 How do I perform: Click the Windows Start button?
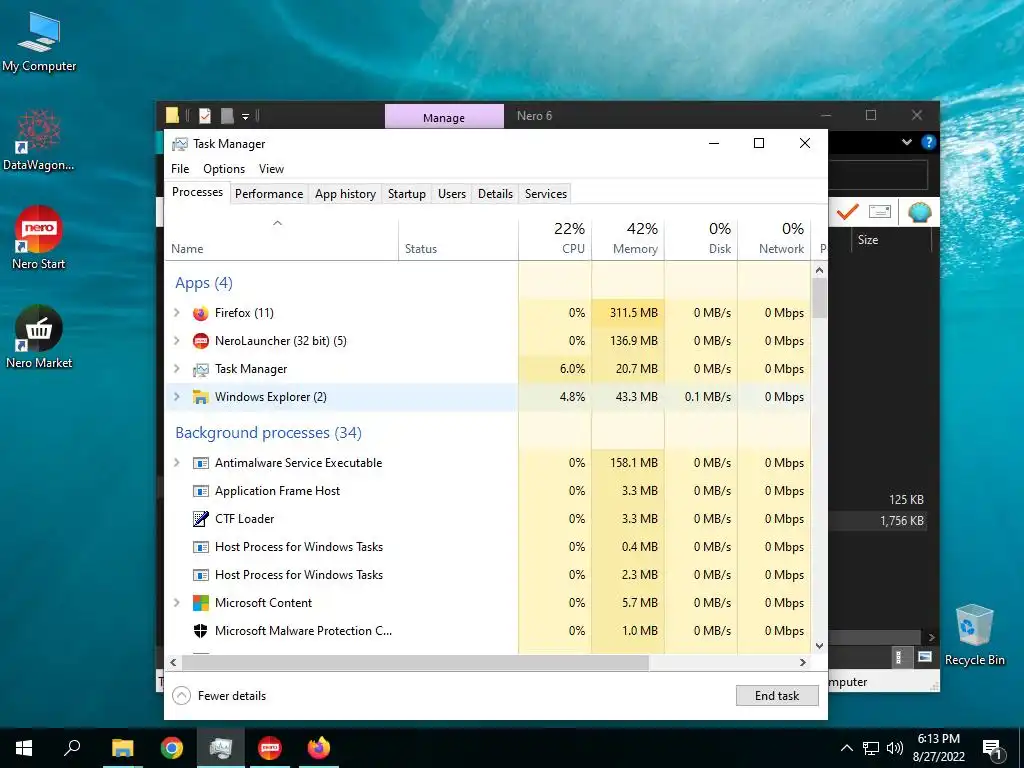[x=24, y=748]
